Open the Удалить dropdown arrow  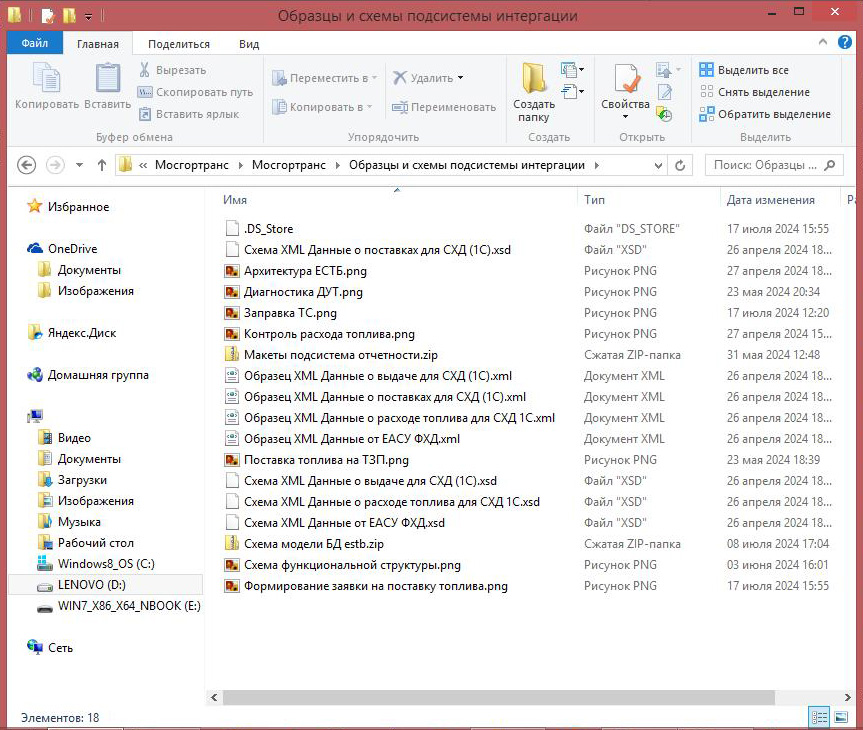point(460,78)
